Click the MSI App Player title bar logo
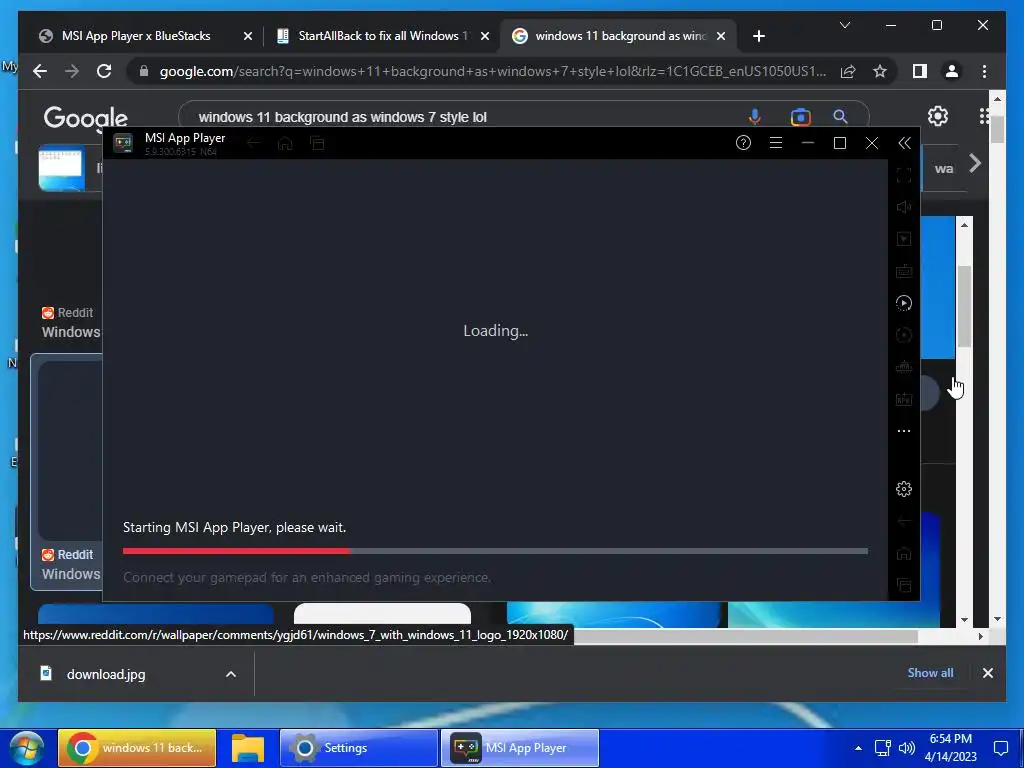The width and height of the screenshot is (1024, 768). 123,143
